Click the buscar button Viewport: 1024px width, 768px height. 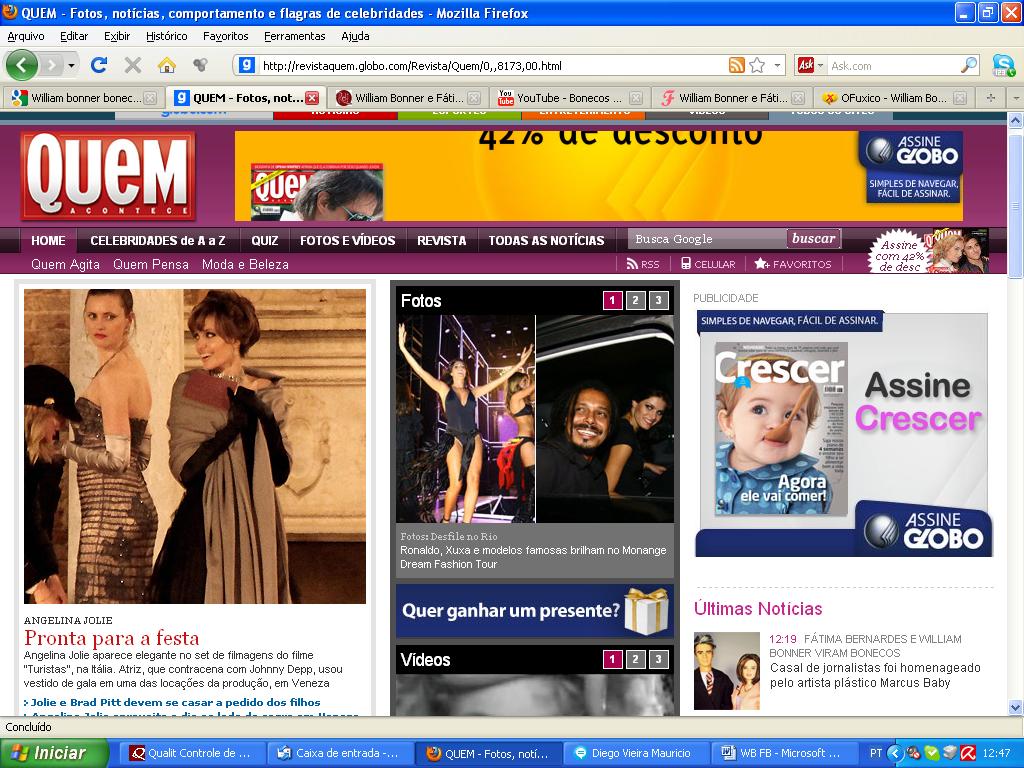point(814,238)
